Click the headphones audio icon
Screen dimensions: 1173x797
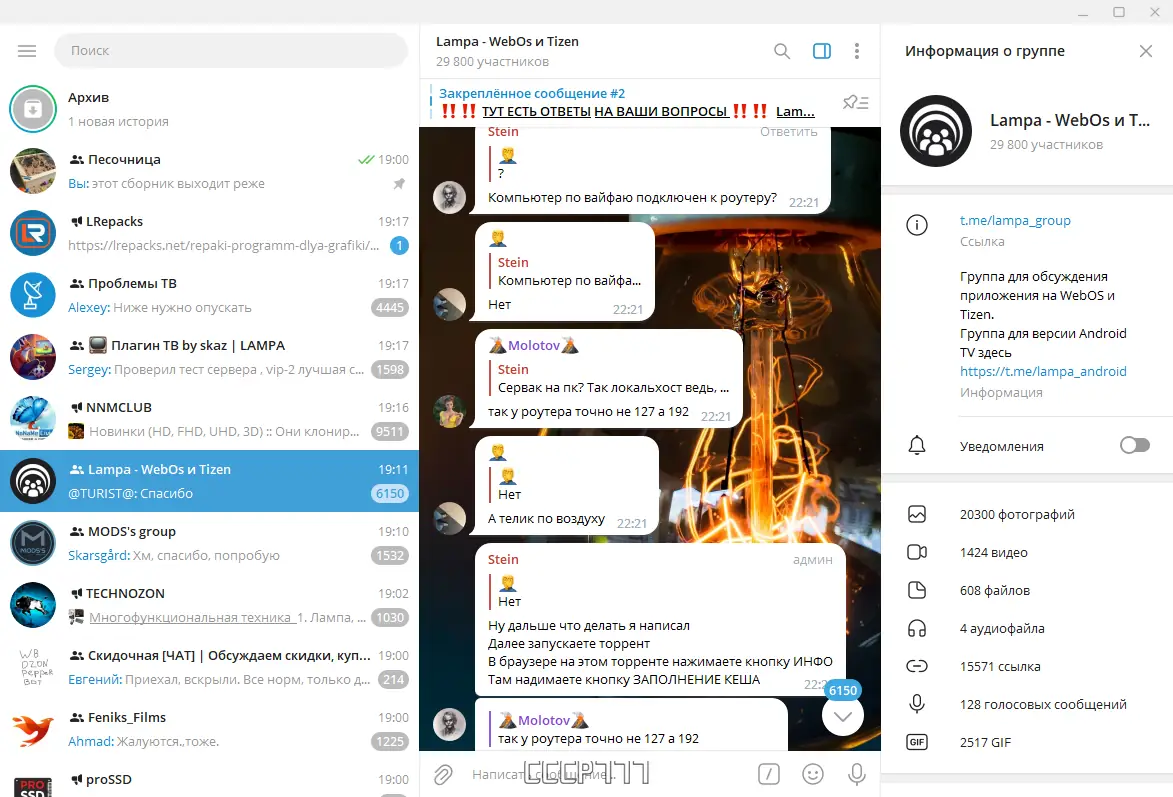(x=916, y=629)
